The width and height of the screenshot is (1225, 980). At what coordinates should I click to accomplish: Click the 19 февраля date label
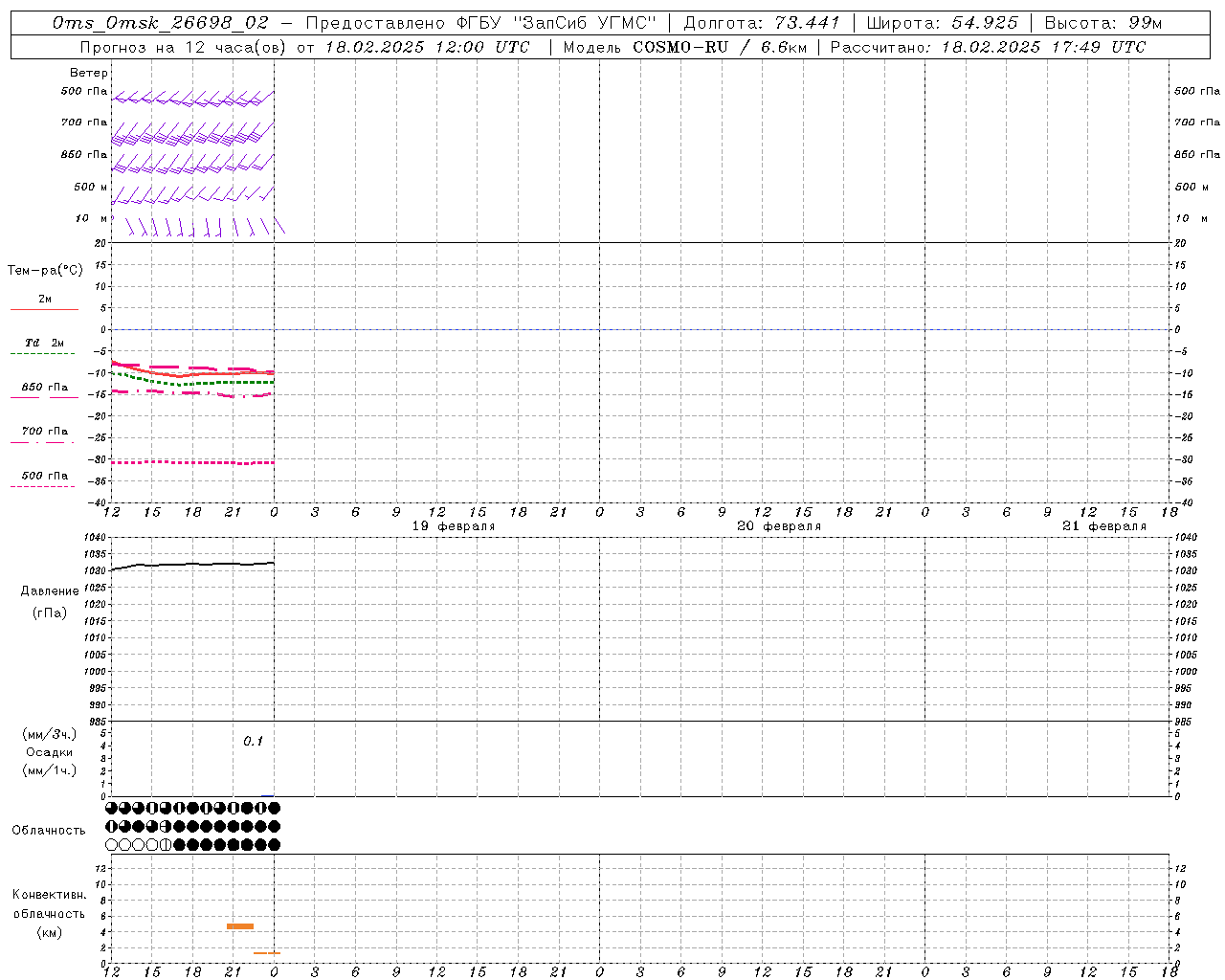(454, 526)
